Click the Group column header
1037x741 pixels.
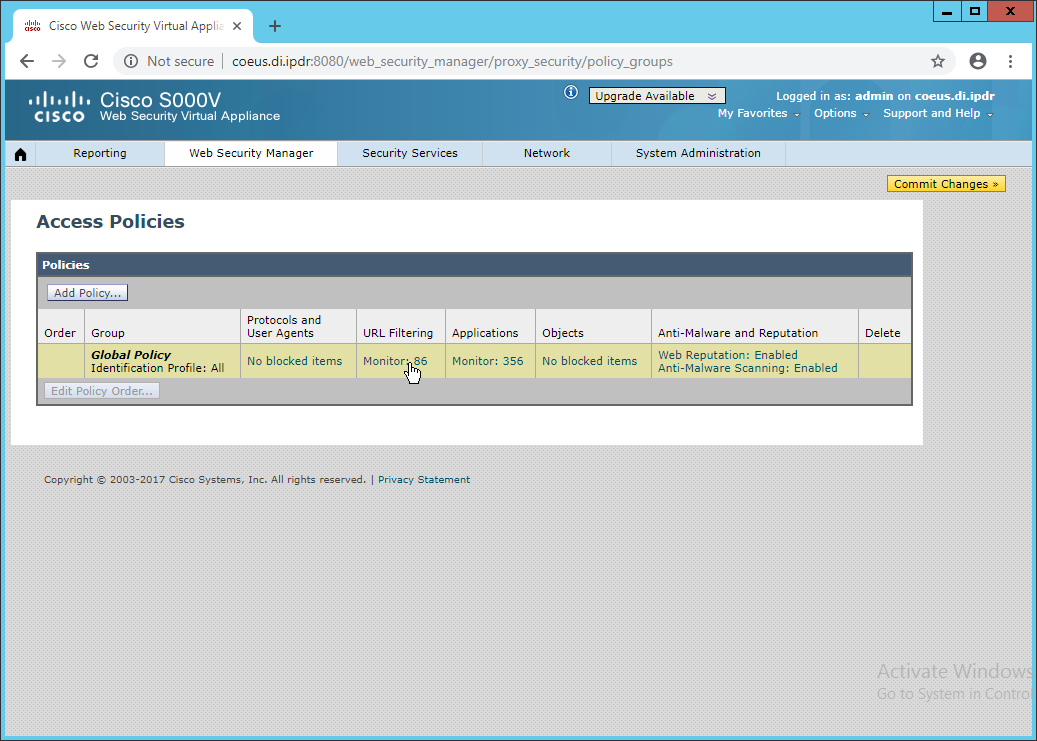[x=108, y=333]
